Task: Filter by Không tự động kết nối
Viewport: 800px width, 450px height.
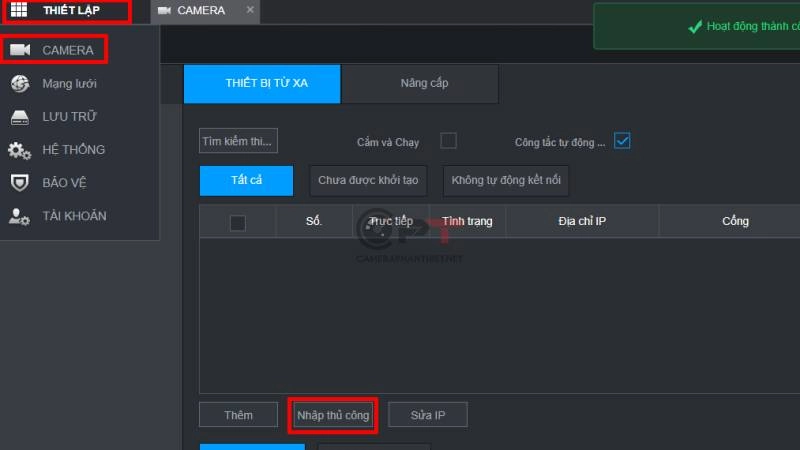Action: tap(506, 181)
